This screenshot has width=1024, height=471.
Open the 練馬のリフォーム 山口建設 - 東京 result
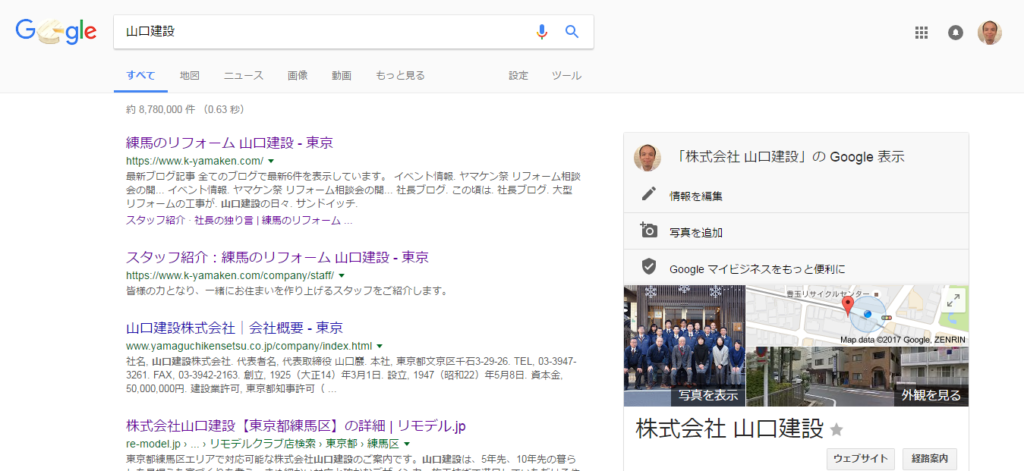point(229,142)
